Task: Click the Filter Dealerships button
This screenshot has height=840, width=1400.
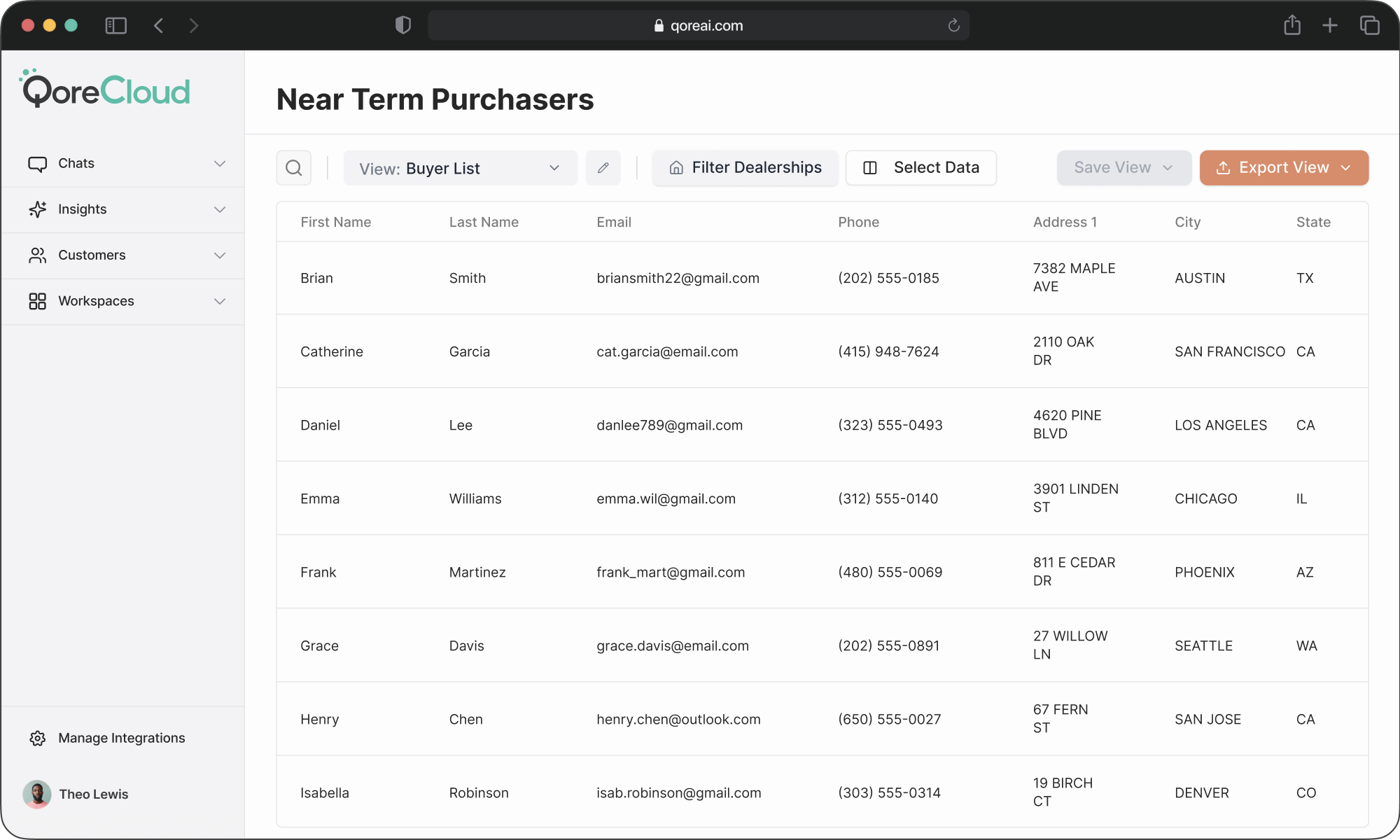Action: [745, 168]
